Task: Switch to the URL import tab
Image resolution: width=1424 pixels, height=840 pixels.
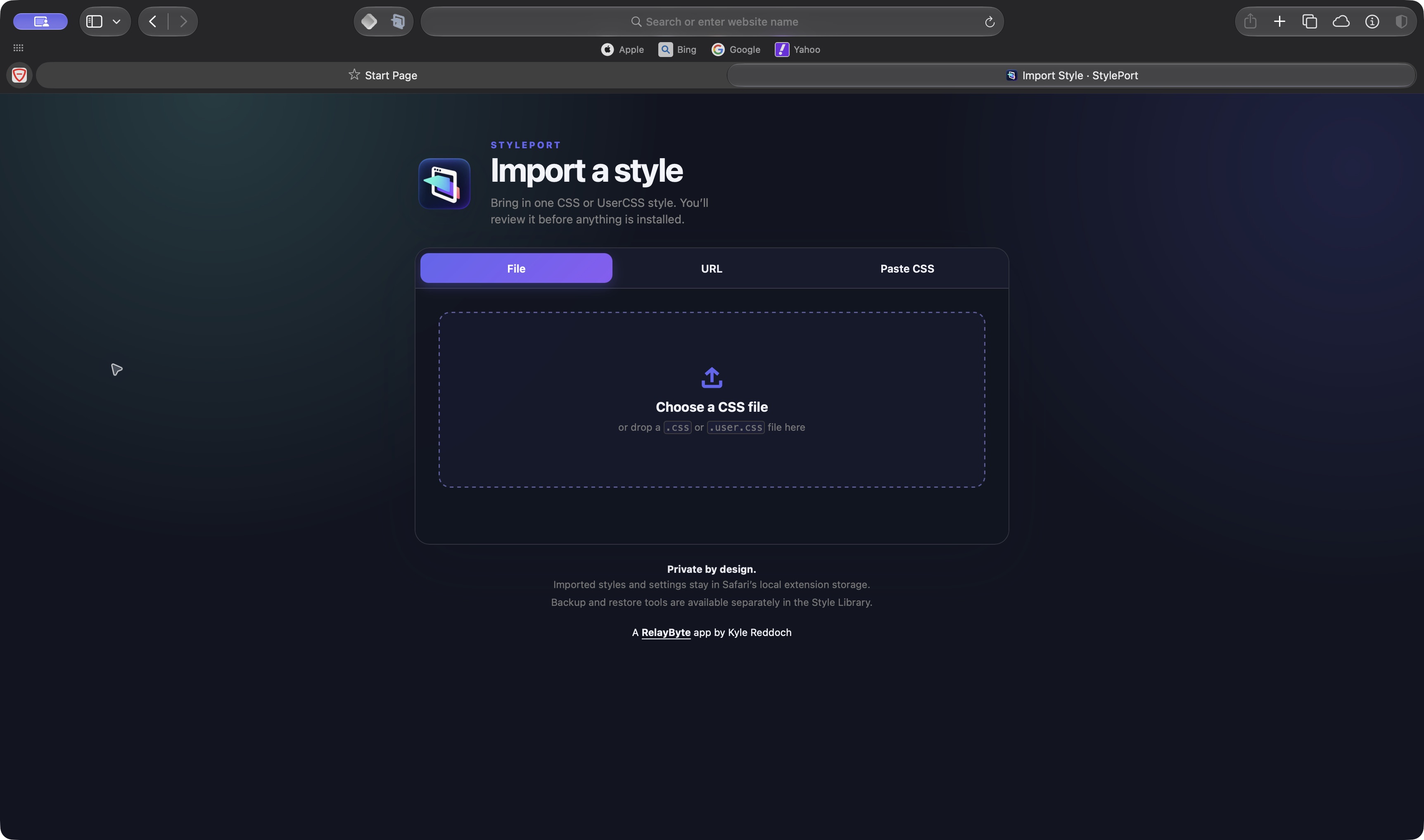Action: coord(712,268)
